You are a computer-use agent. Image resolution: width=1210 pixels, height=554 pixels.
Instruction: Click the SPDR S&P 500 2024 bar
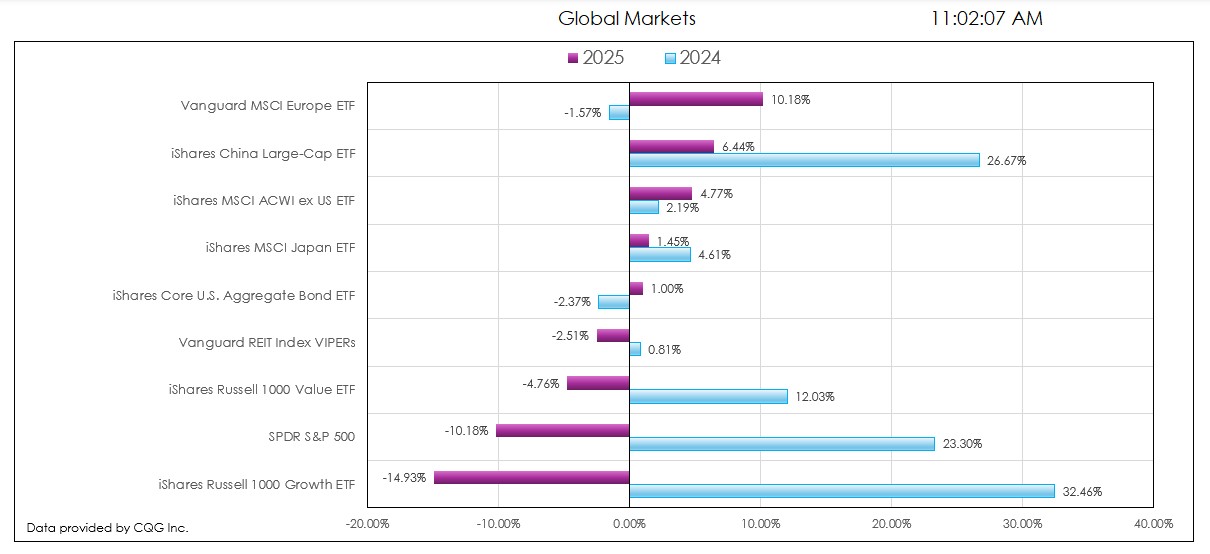(x=781, y=443)
